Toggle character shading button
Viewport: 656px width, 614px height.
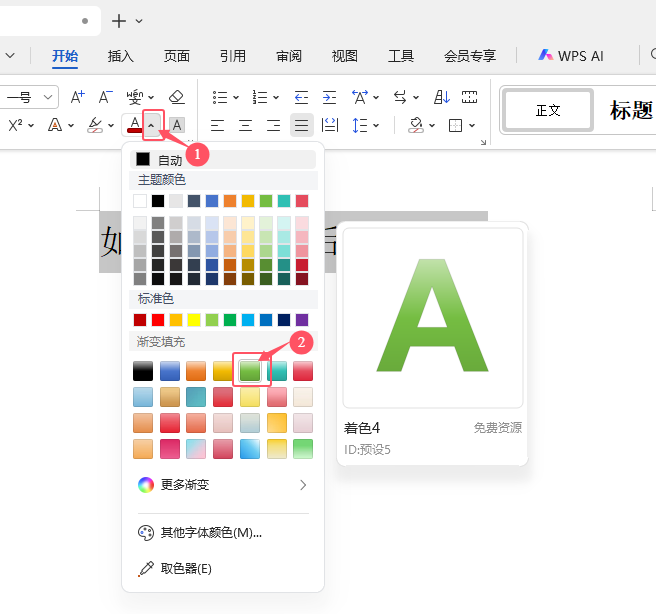(x=177, y=125)
